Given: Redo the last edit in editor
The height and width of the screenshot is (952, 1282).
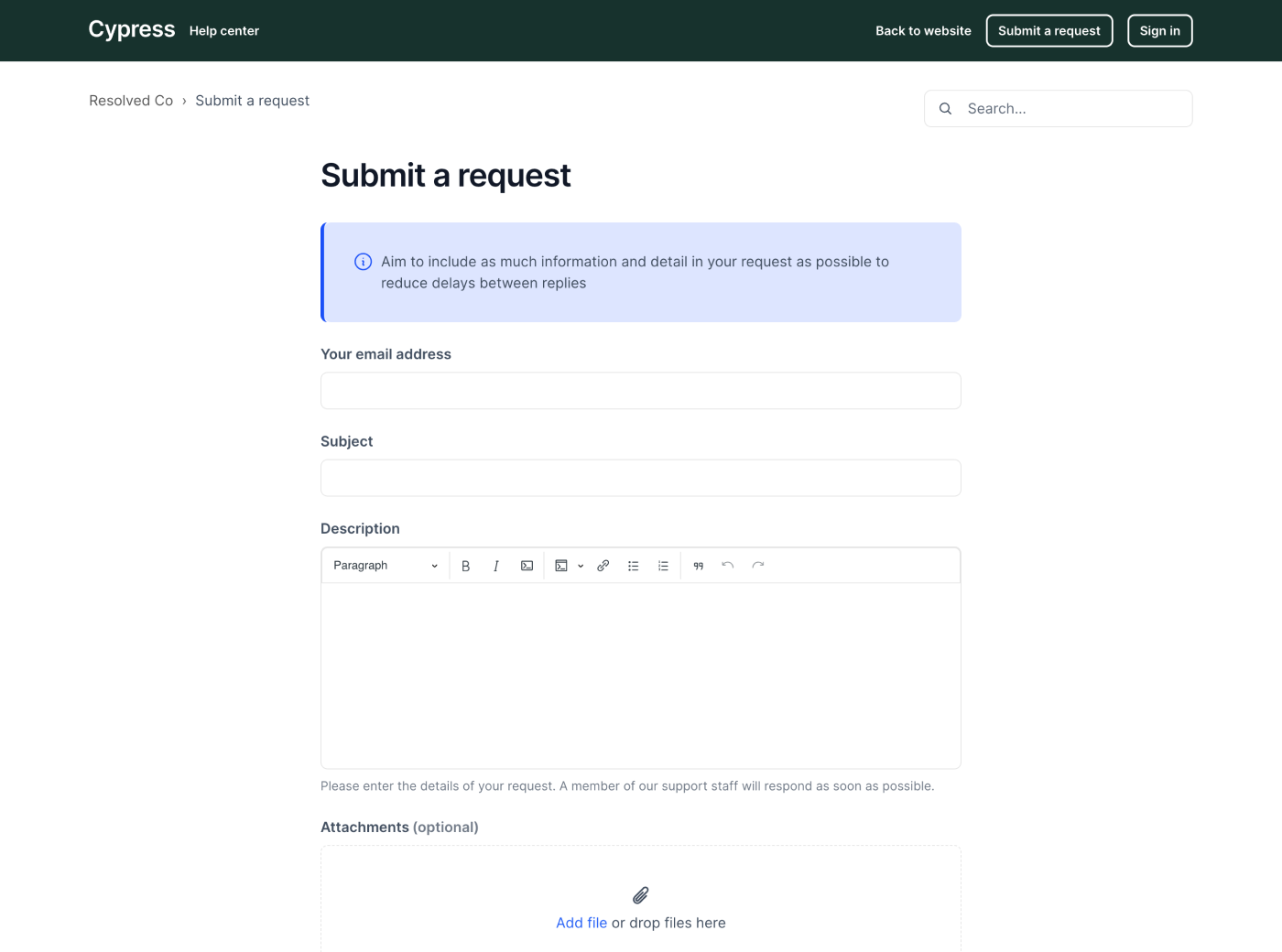Looking at the screenshot, I should (758, 566).
